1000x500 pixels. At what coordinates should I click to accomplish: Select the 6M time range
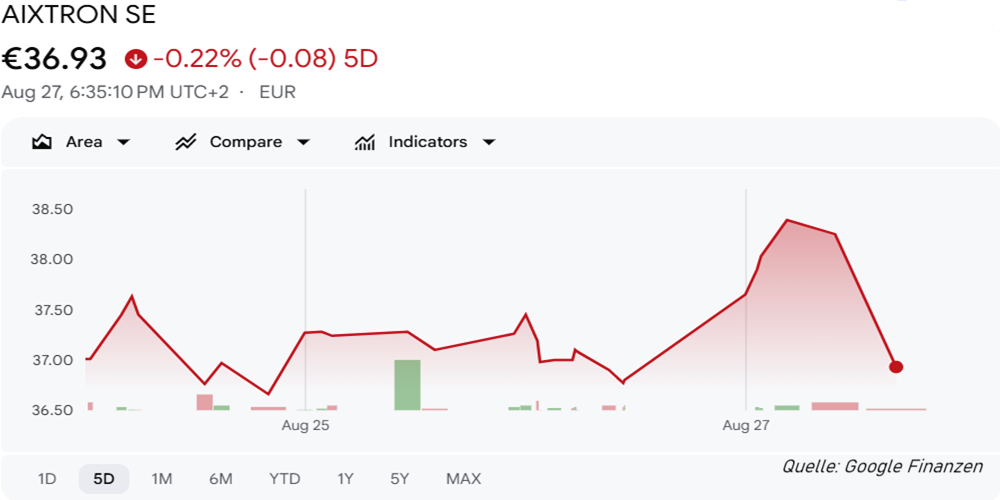[x=221, y=479]
